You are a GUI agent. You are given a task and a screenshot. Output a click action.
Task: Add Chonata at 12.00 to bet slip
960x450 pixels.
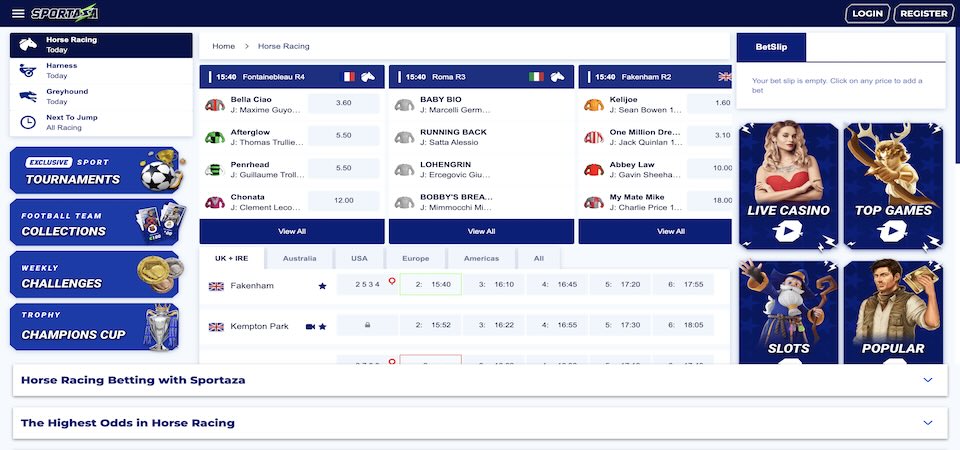(x=343, y=200)
